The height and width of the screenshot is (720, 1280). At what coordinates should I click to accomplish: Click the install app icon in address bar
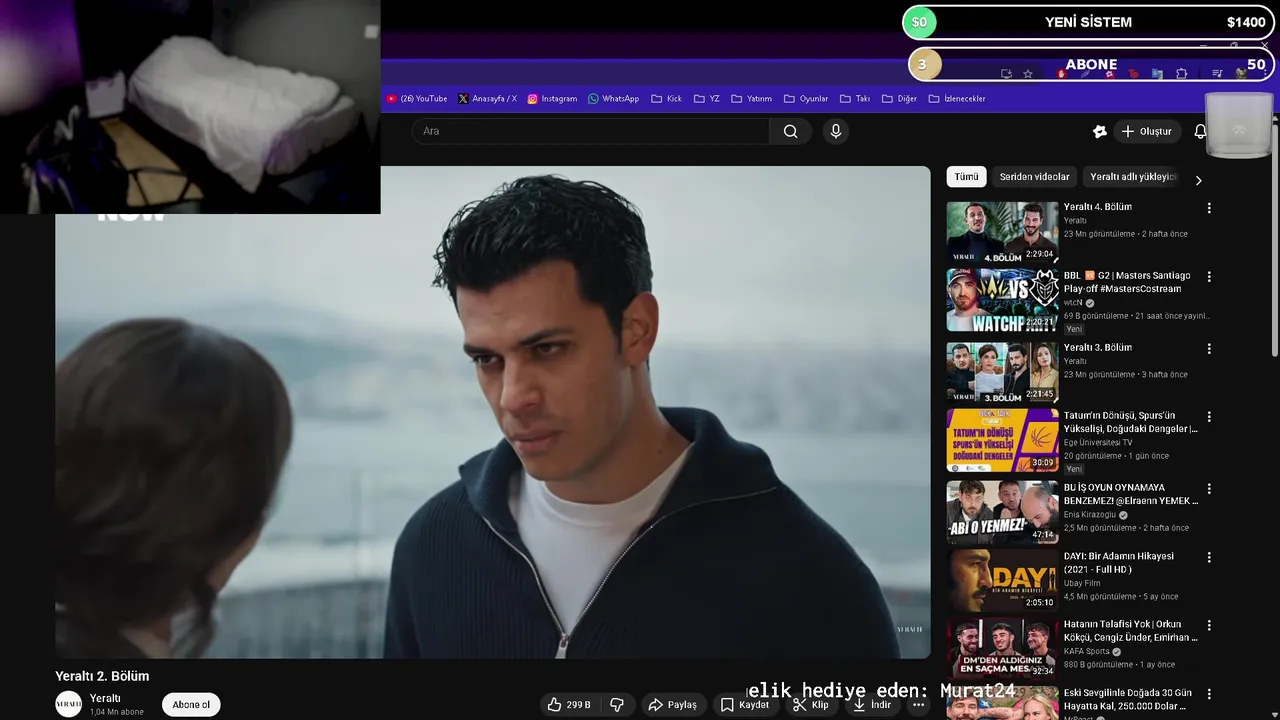coord(1006,74)
